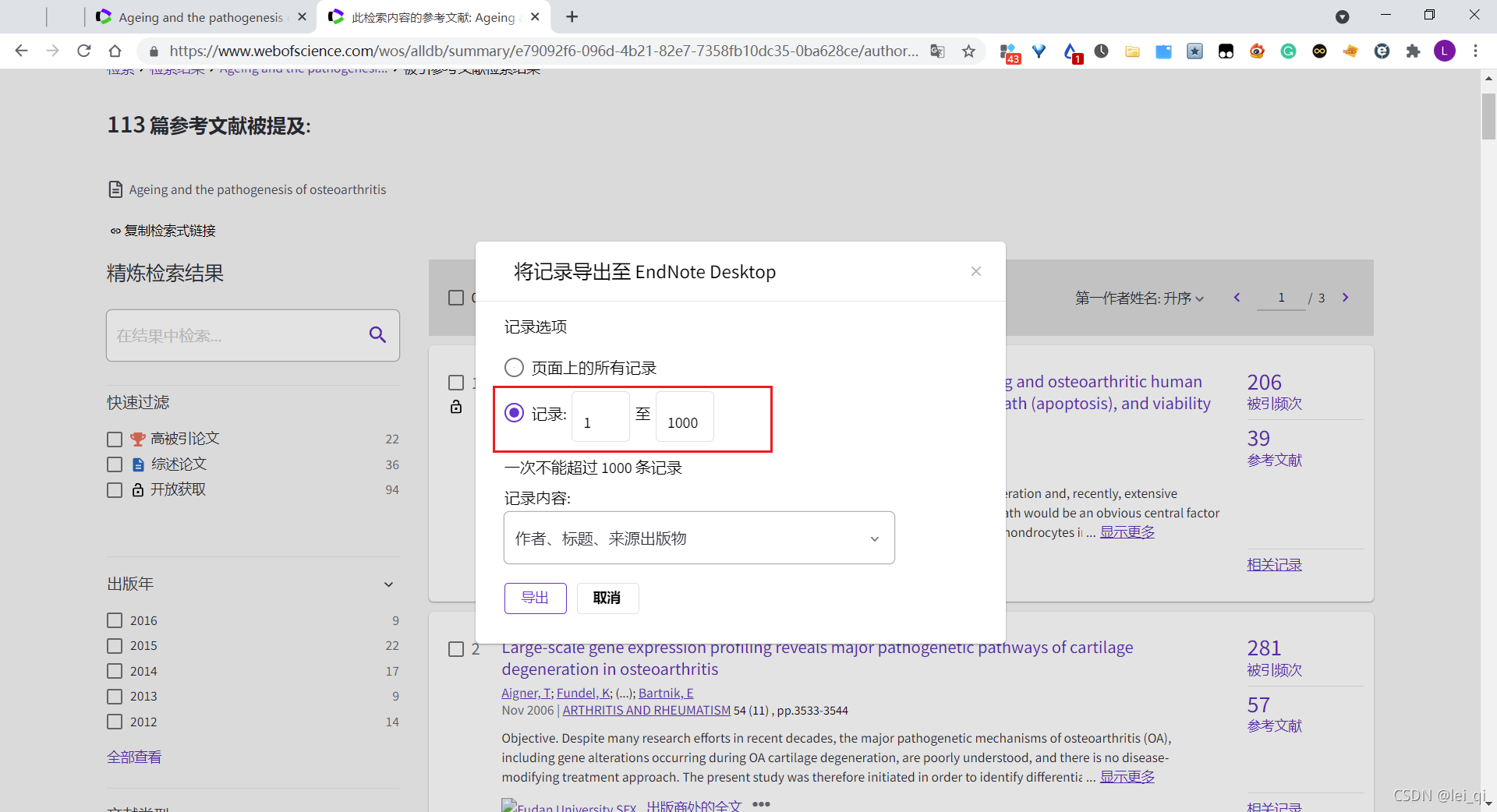Check the 2015 publication year filter
Image resolution: width=1497 pixels, height=812 pixels.
click(x=115, y=646)
